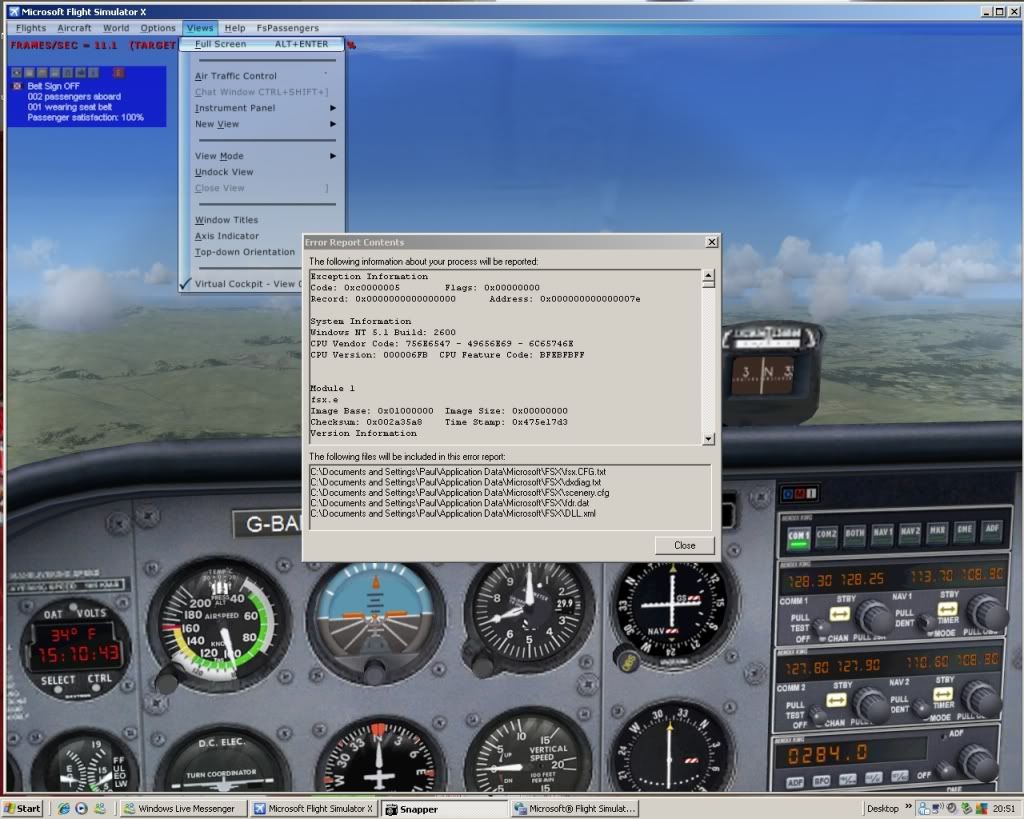Toggle BOTH audio selector button
Image resolution: width=1024 pixels, height=819 pixels.
[855, 534]
